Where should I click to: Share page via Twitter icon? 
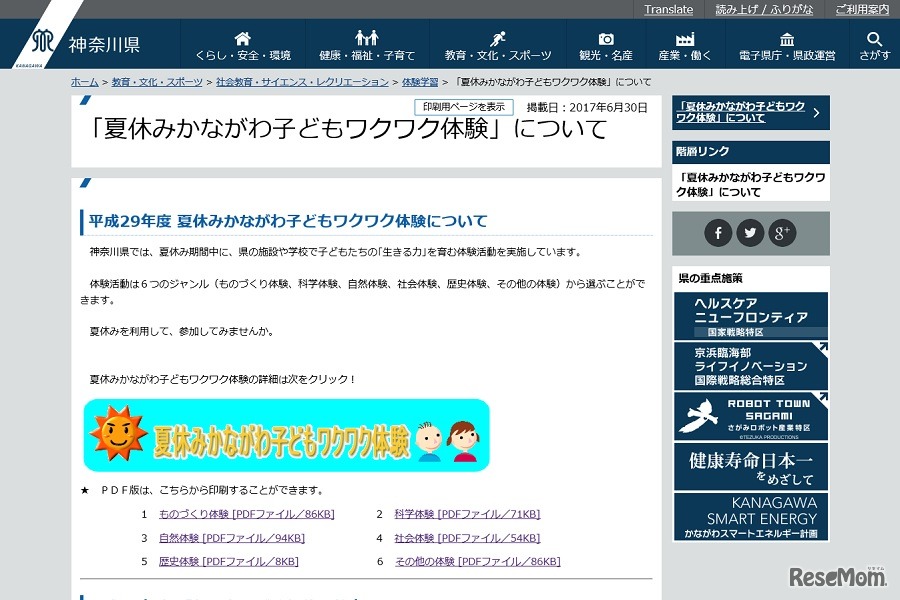coord(750,233)
